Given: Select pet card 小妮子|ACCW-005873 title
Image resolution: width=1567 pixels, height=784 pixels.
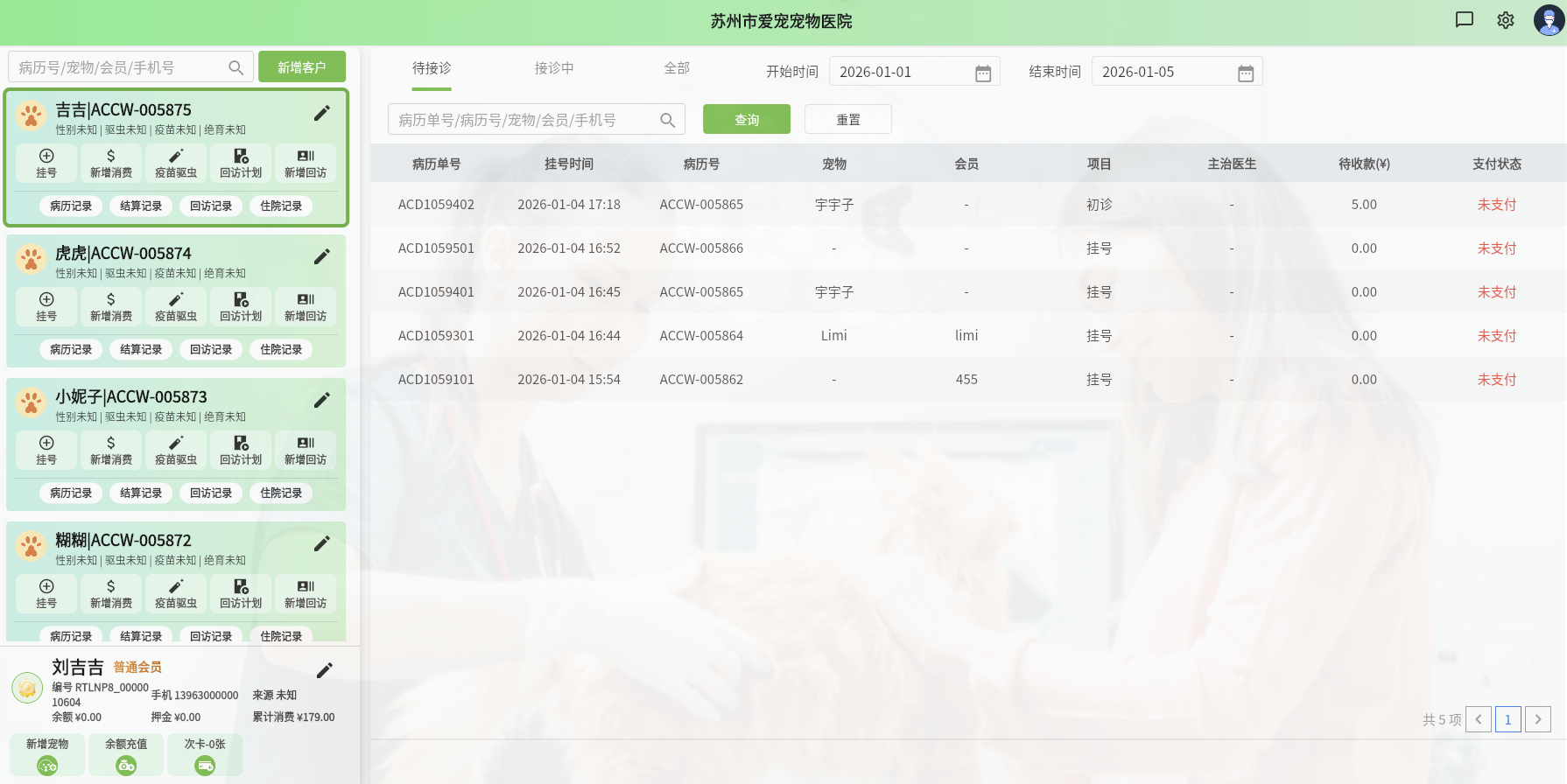Looking at the screenshot, I should click(131, 397).
